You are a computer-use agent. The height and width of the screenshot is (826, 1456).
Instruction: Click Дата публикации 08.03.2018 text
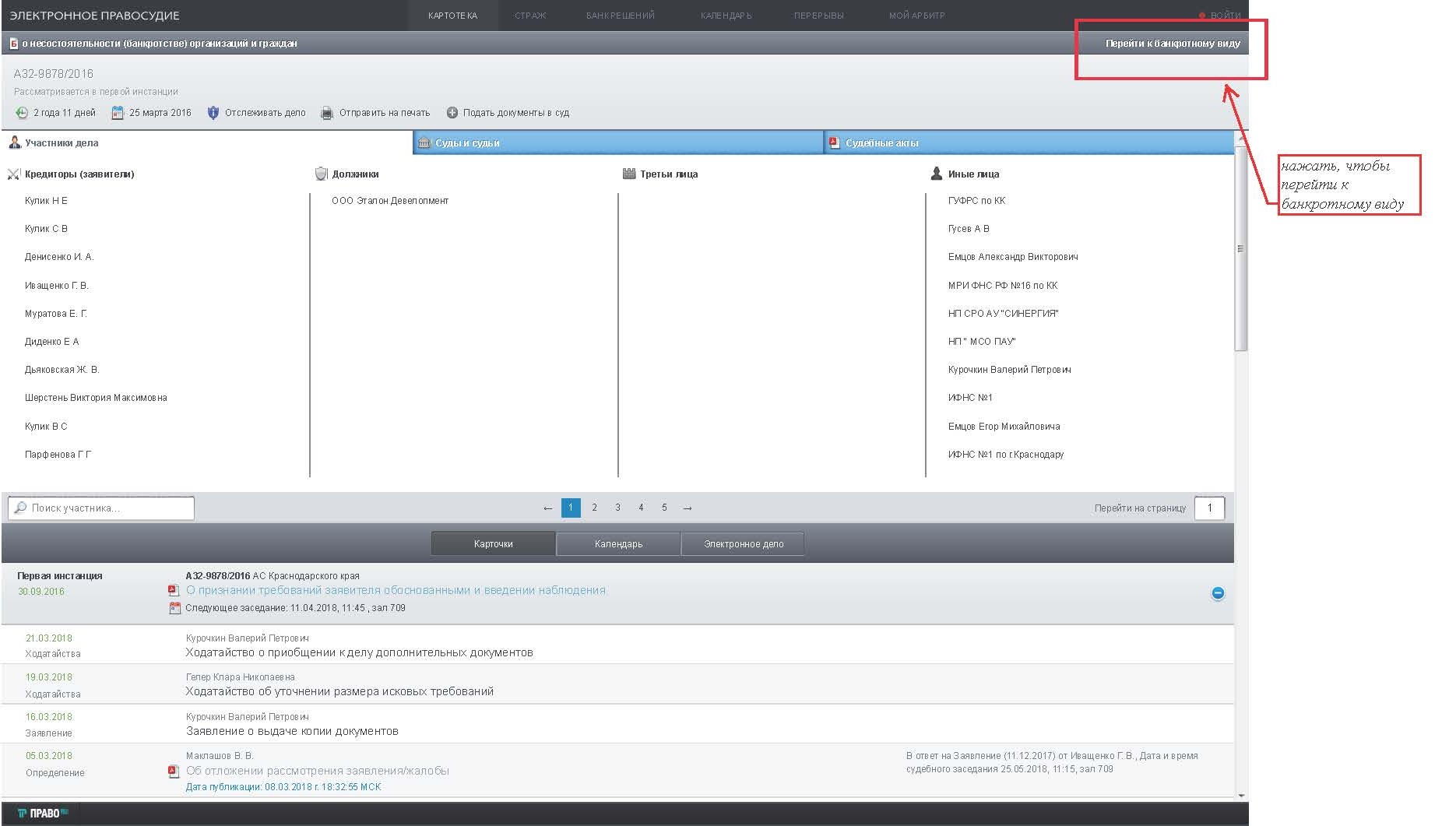(283, 787)
